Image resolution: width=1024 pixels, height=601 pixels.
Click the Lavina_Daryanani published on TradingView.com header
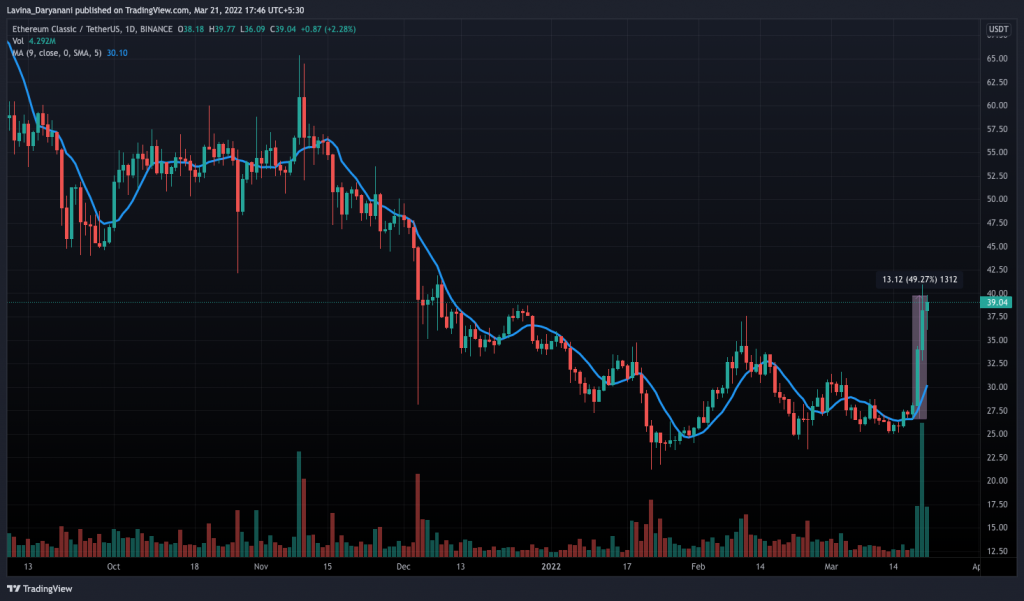[155, 10]
